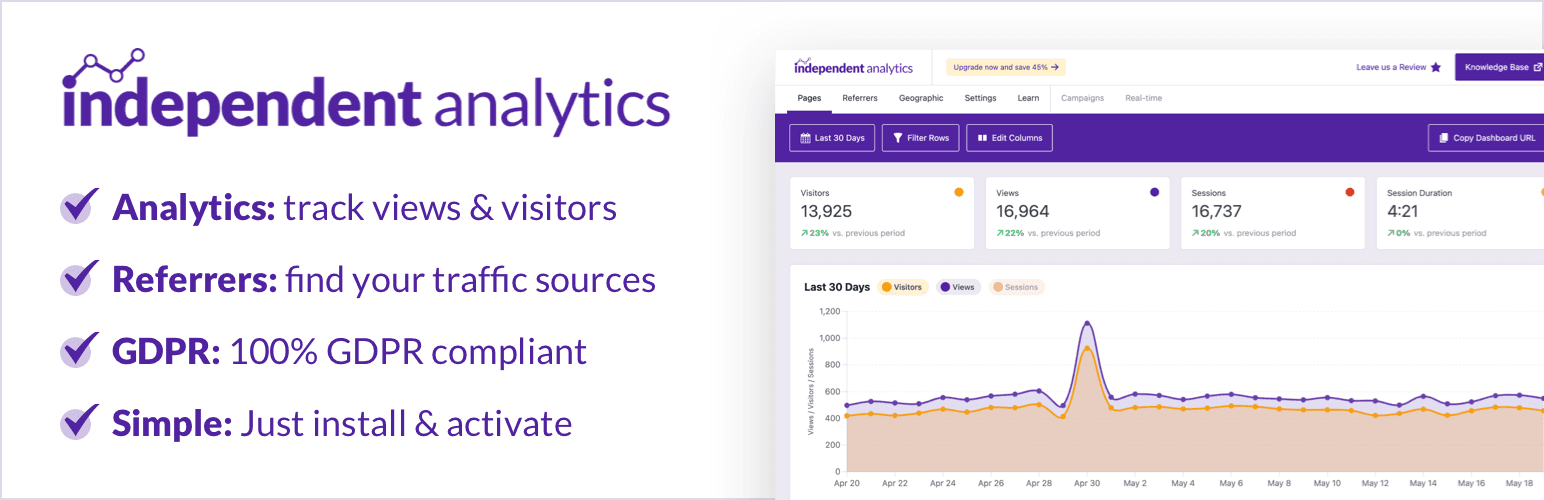Click the checkmark icon beside Analytics
1544x500 pixels.
click(80, 206)
